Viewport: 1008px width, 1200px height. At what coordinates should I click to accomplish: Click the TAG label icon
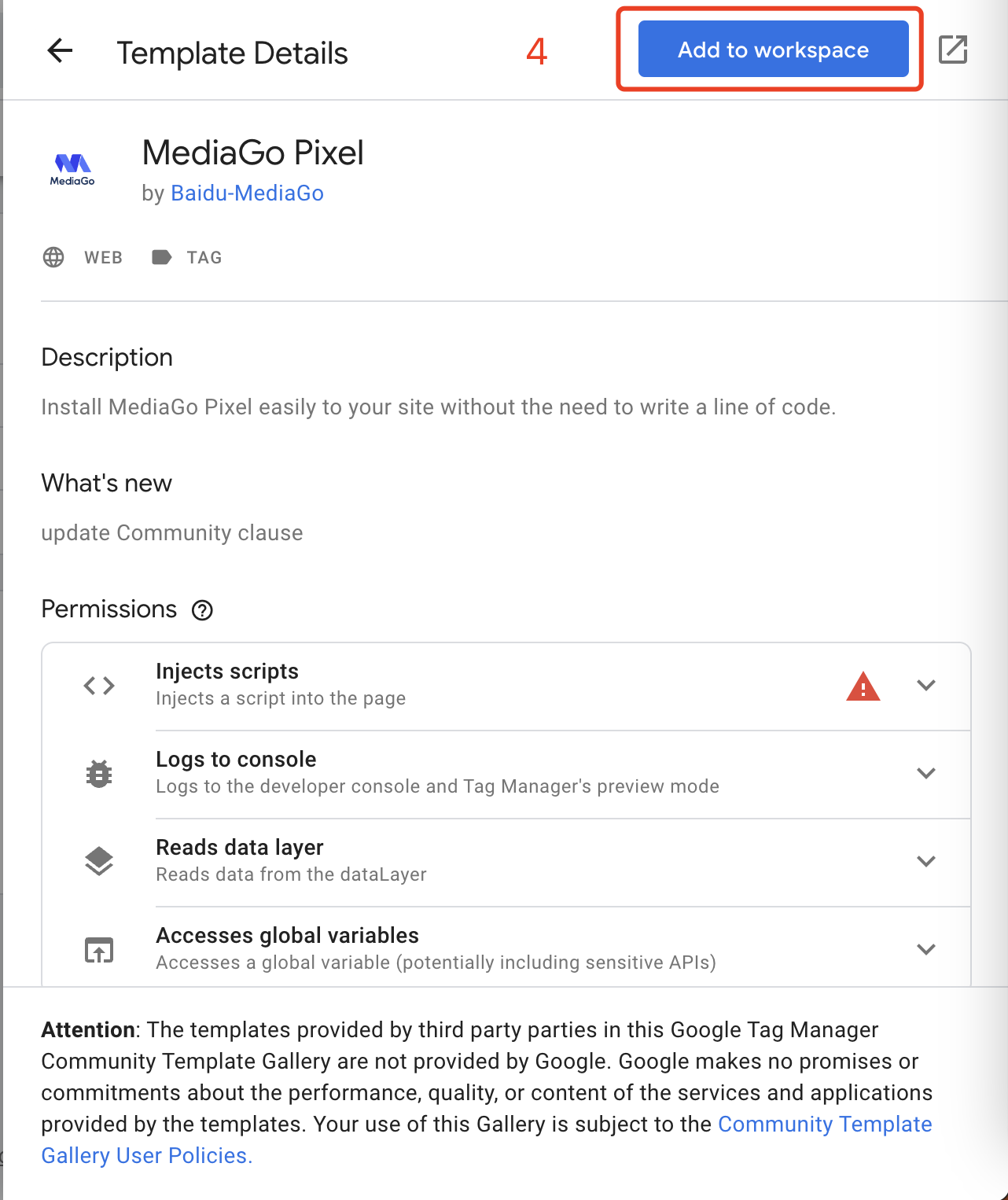pyautogui.click(x=162, y=257)
